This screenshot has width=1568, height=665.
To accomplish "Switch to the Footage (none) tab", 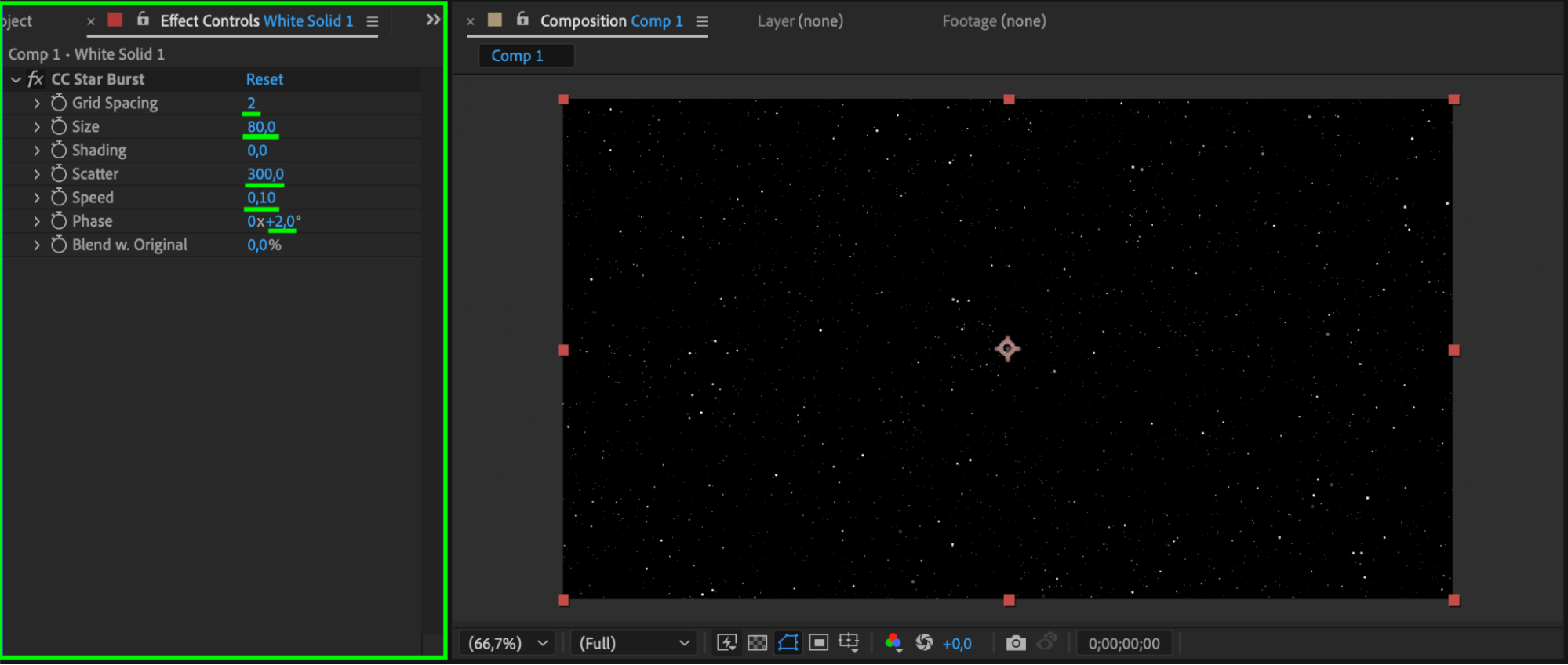I will (993, 21).
